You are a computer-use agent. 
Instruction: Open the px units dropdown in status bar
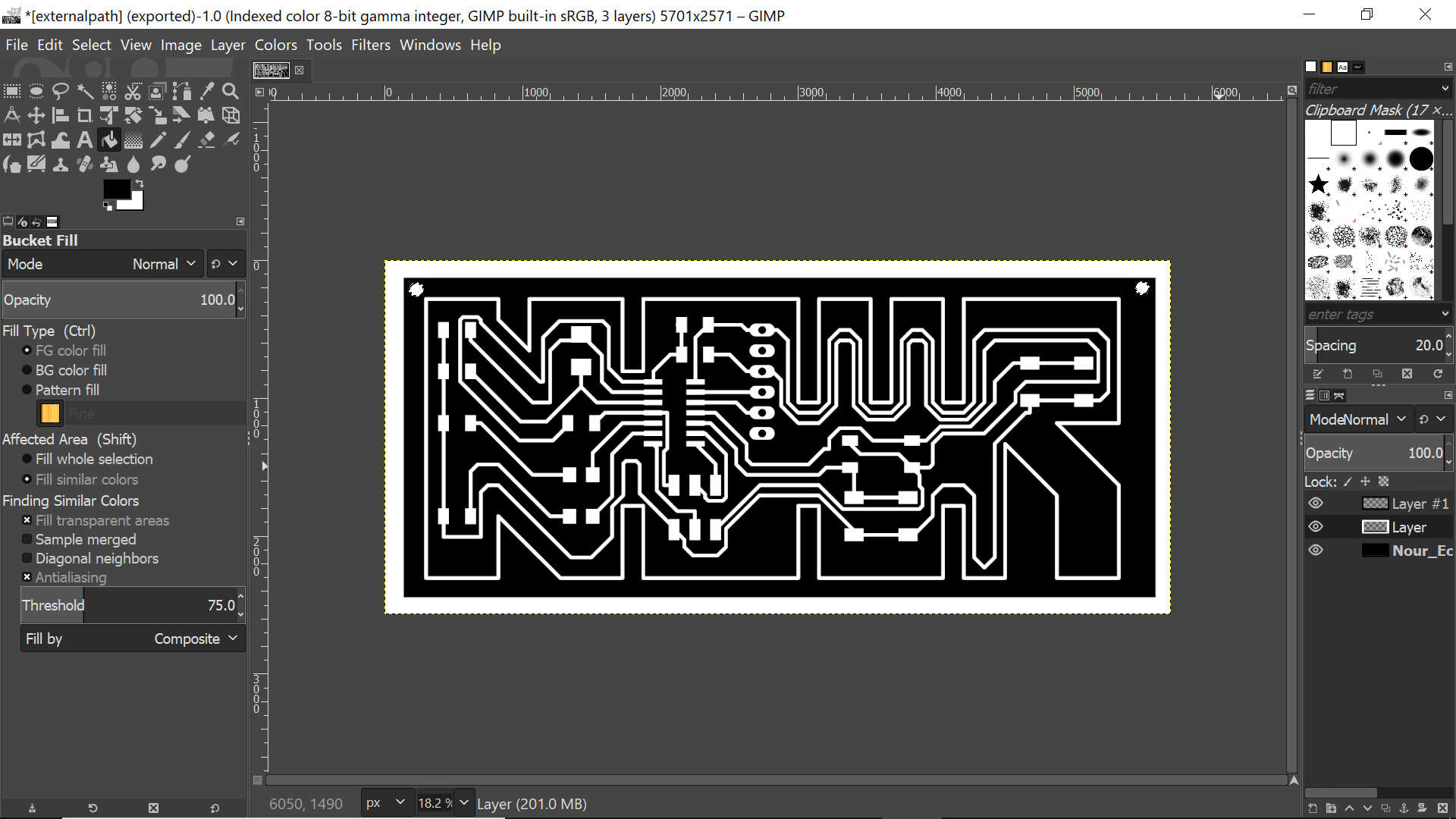click(385, 802)
